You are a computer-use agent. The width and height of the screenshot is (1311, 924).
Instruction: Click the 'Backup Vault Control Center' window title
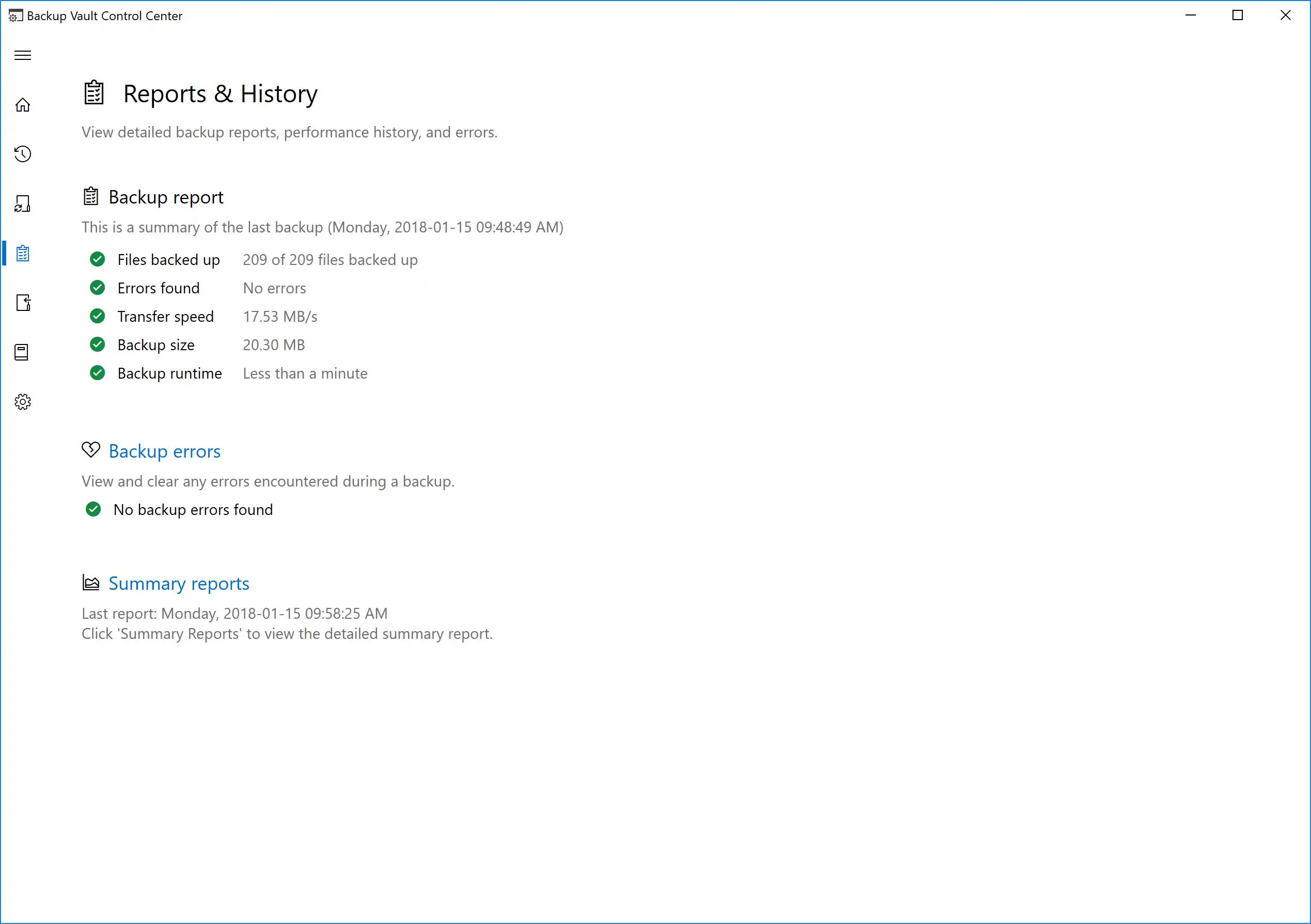(104, 16)
